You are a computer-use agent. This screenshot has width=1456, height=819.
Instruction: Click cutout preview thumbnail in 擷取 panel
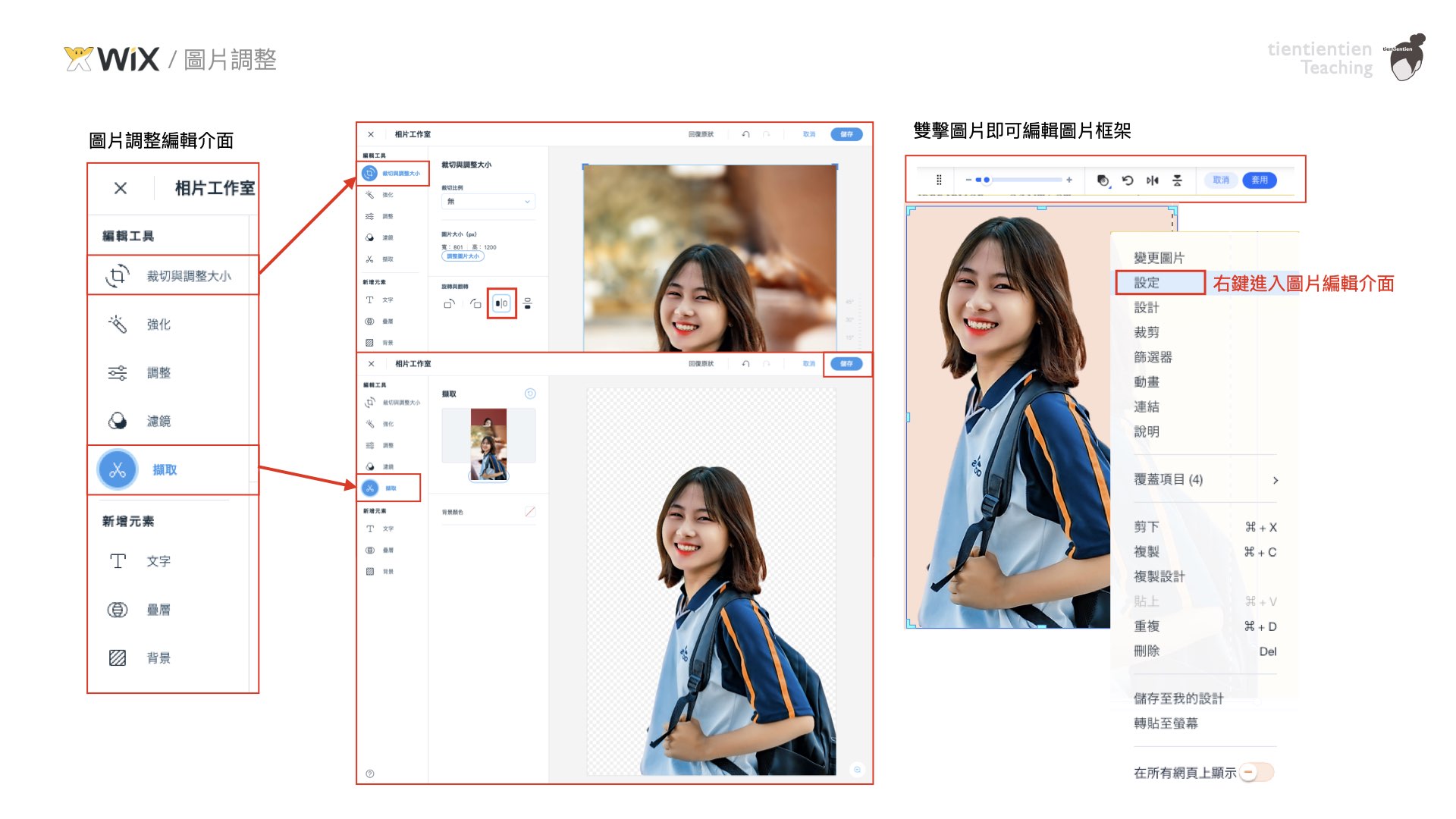[488, 444]
